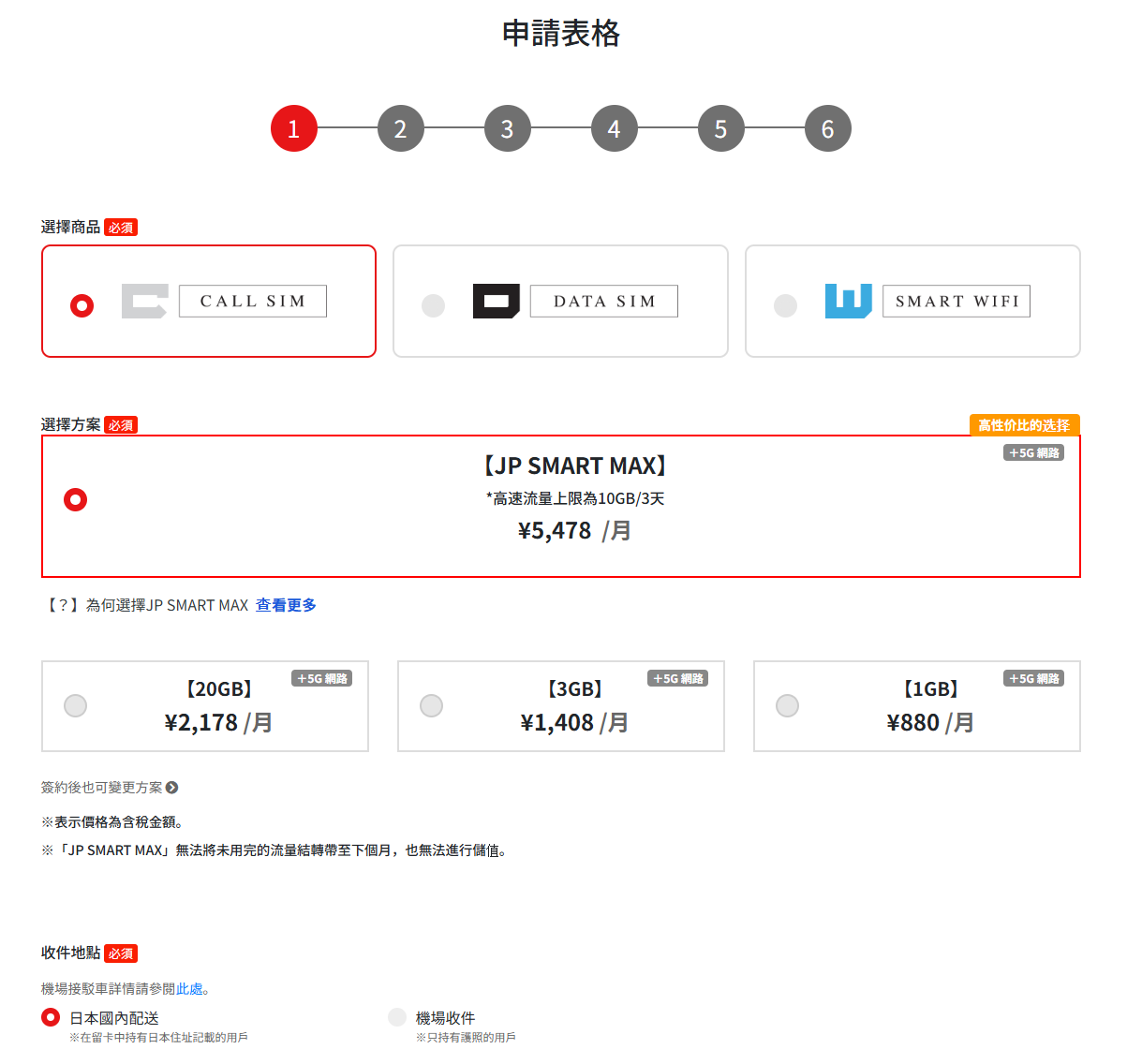The height and width of the screenshot is (1064, 1127).
Task: Click the *高速流量上限為10GB/3天 note
Action: 574,498
